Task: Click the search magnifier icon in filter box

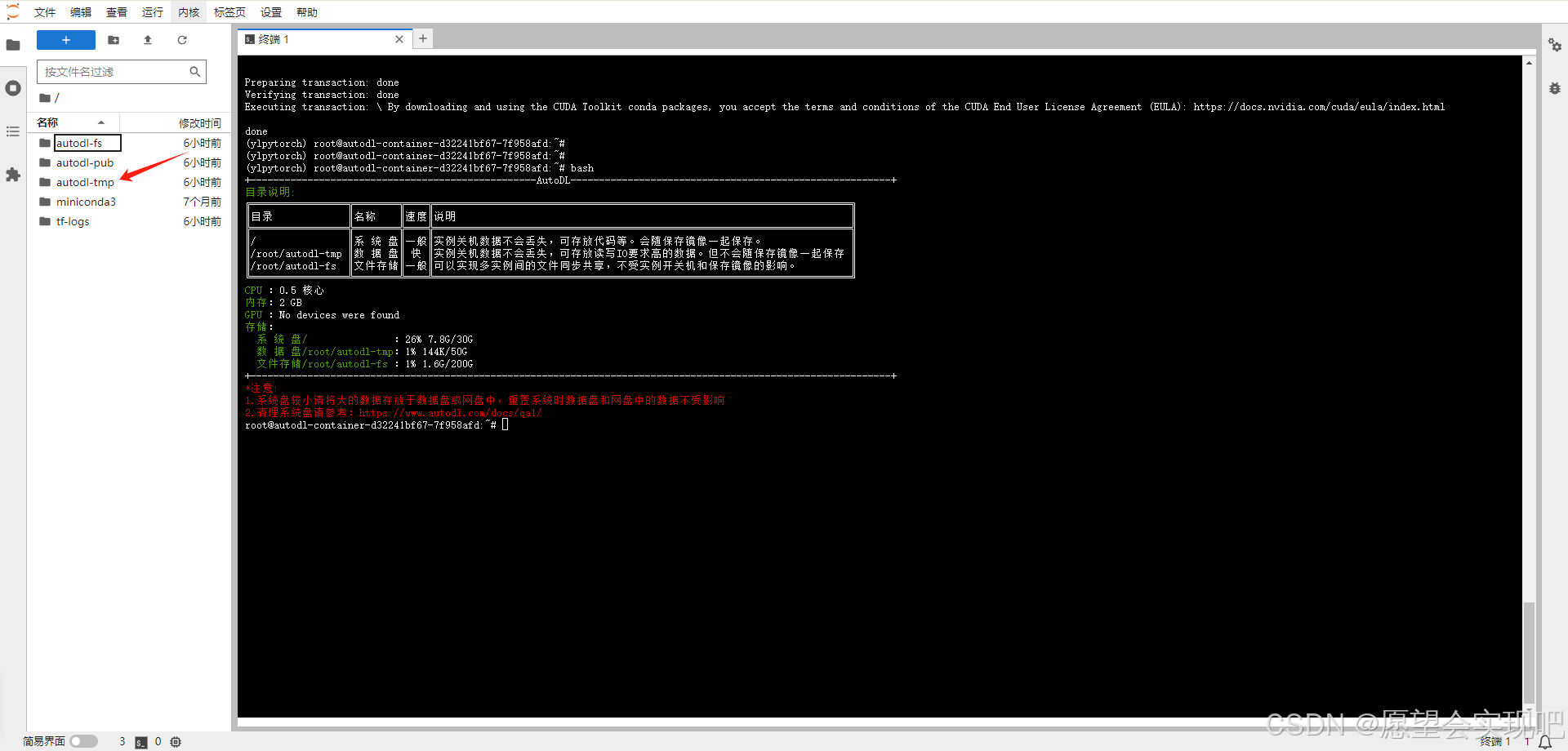Action: point(194,72)
